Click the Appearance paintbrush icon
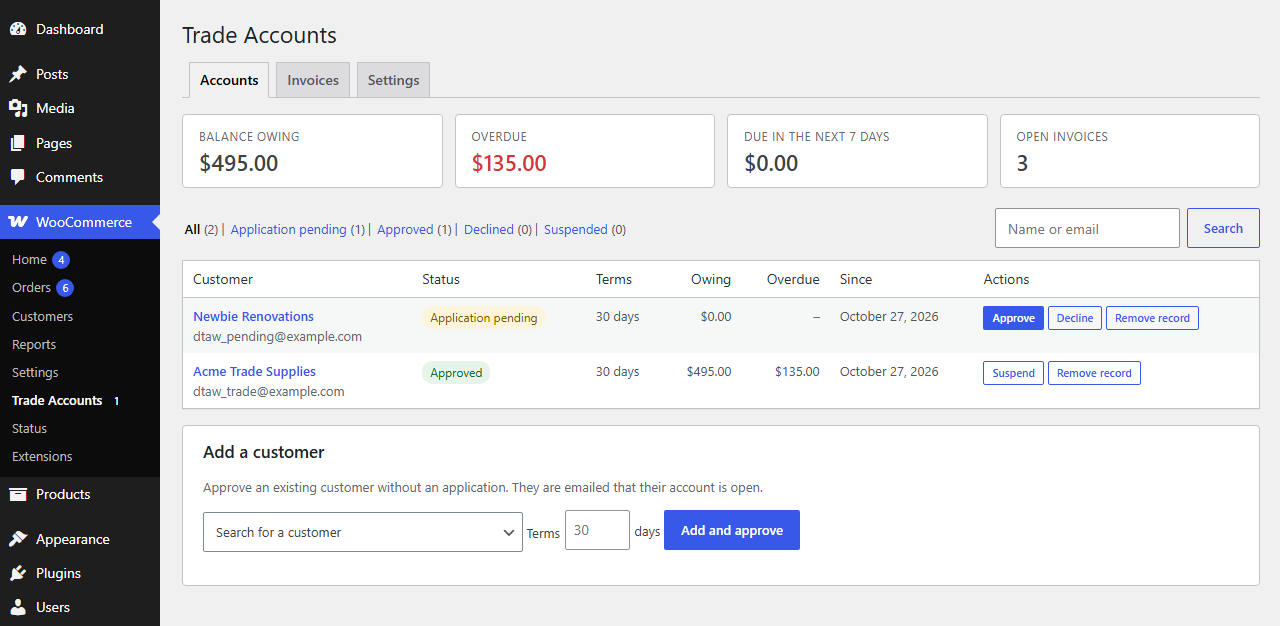Screen dimensions: 1280x626 pyautogui.click(x=18, y=539)
